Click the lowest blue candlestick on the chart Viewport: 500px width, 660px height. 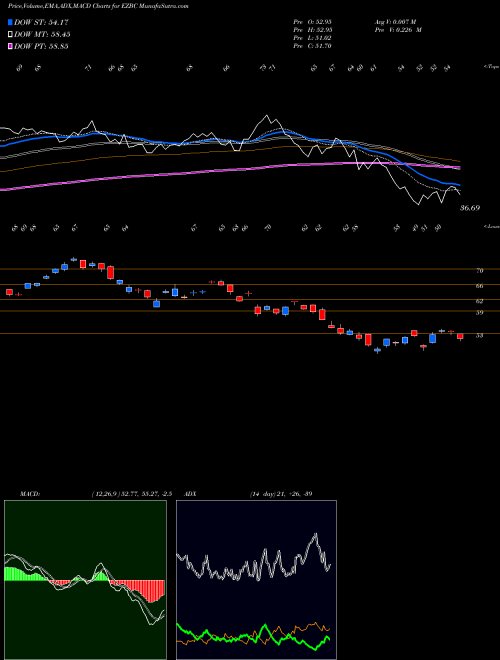click(377, 350)
